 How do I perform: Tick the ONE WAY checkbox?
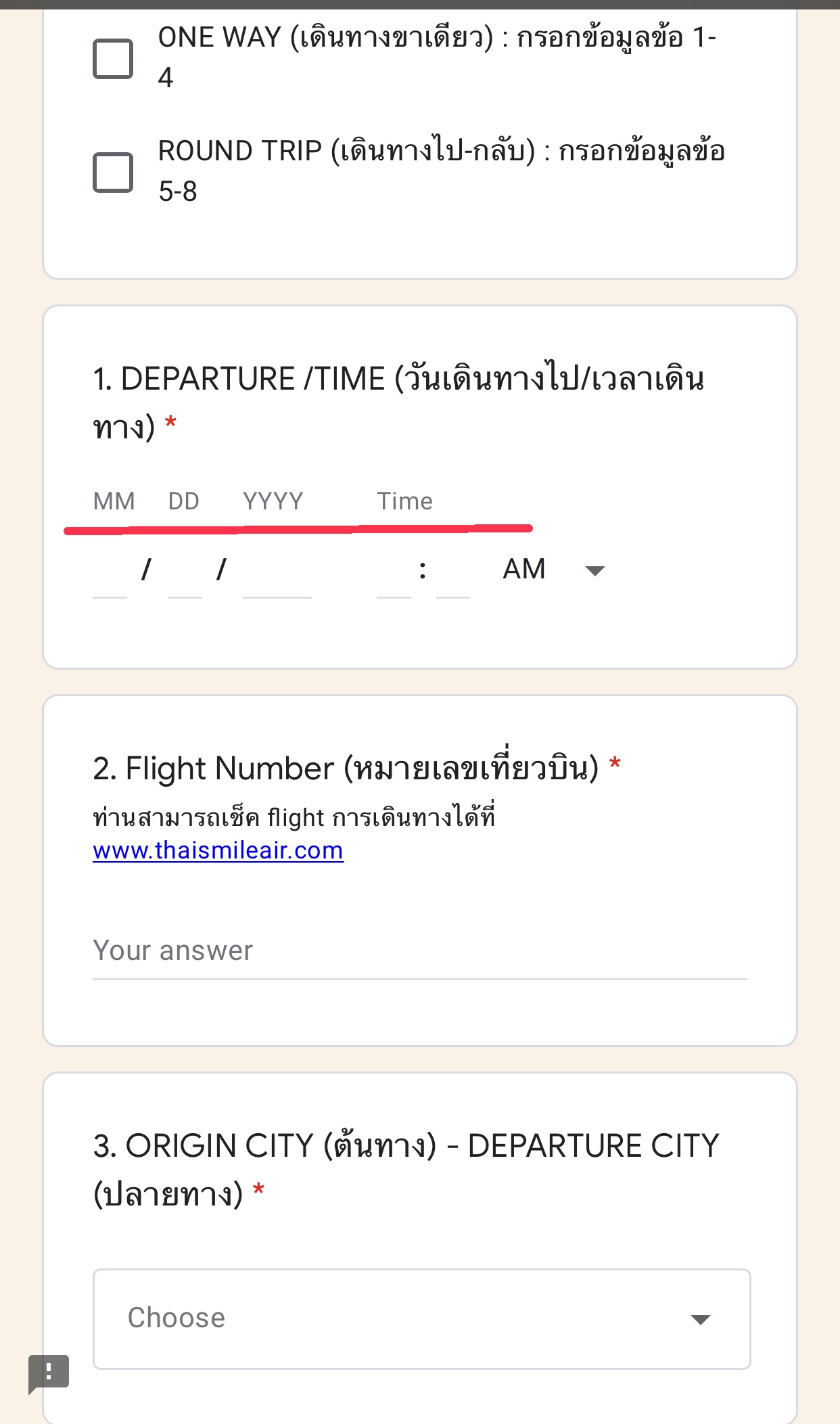(x=113, y=59)
